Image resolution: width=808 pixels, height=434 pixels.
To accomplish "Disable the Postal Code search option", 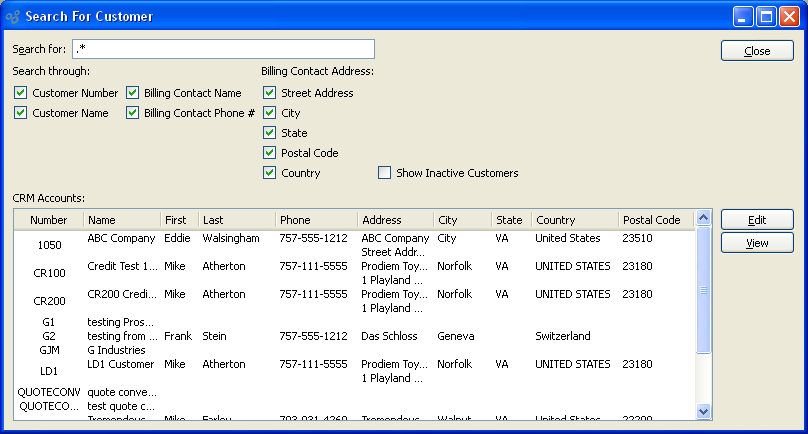I will click(x=269, y=153).
